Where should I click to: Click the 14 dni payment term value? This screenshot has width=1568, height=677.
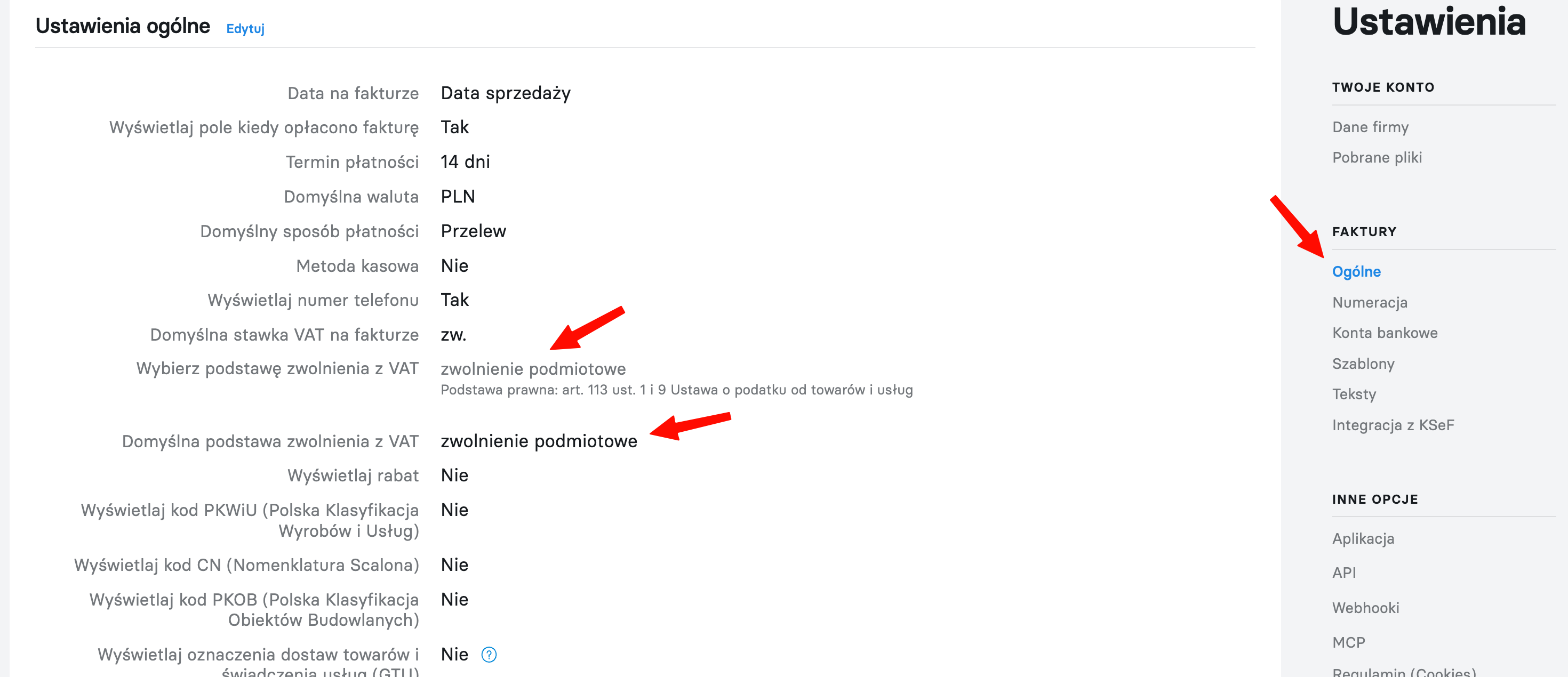[465, 162]
